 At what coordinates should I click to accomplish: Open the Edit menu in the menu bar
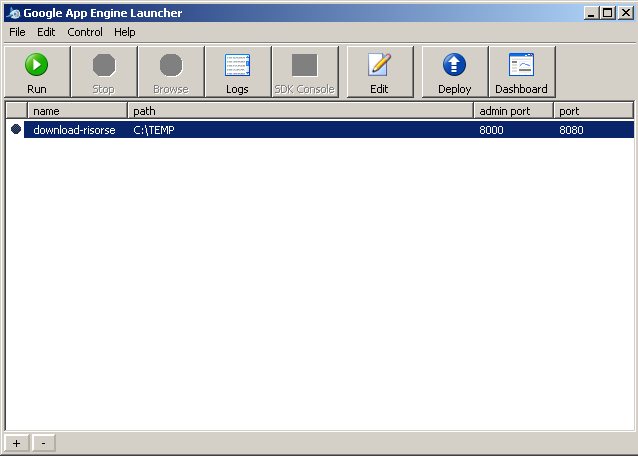tap(46, 32)
